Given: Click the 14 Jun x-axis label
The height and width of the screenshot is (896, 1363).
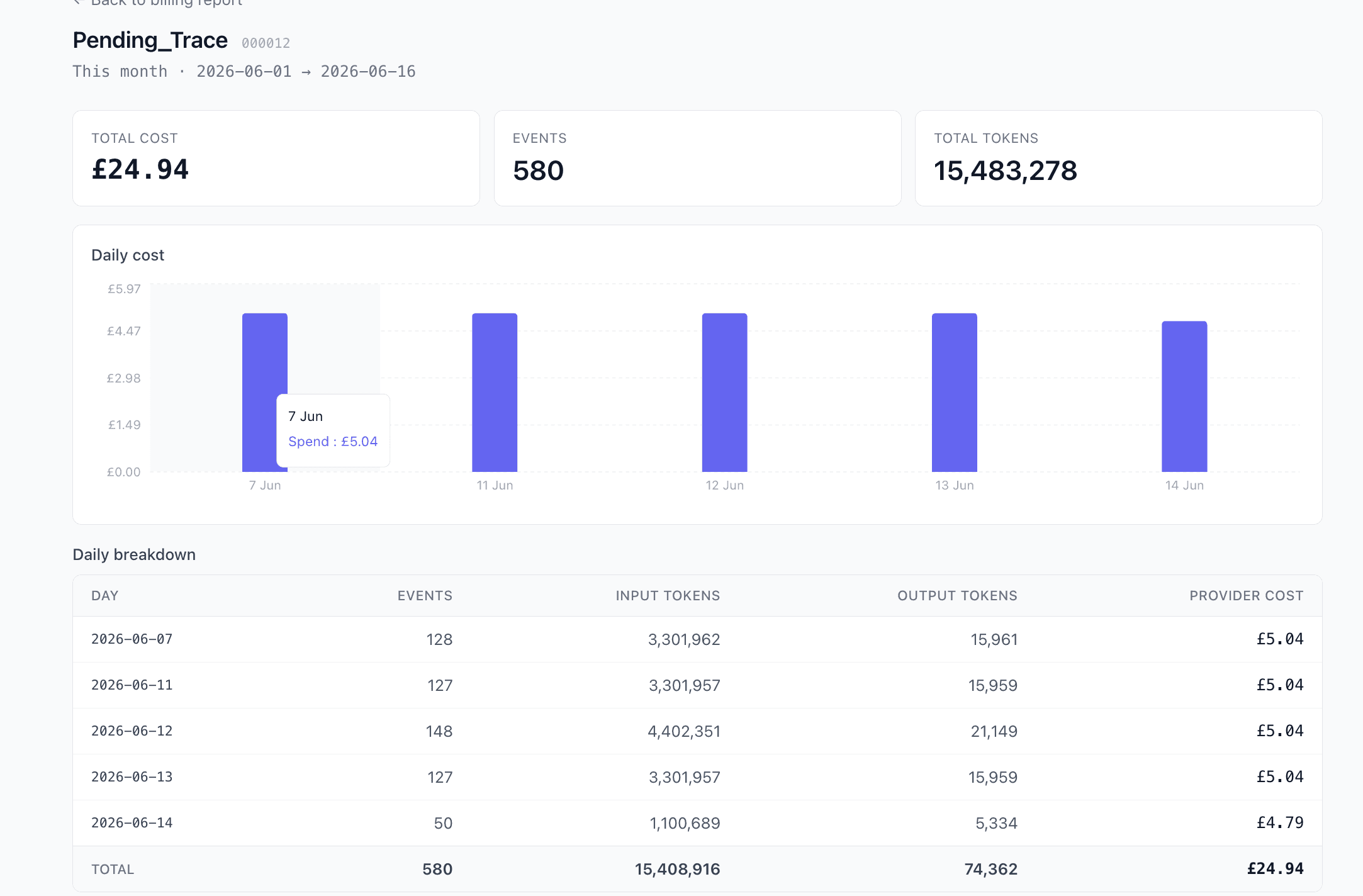Looking at the screenshot, I should (x=1184, y=485).
